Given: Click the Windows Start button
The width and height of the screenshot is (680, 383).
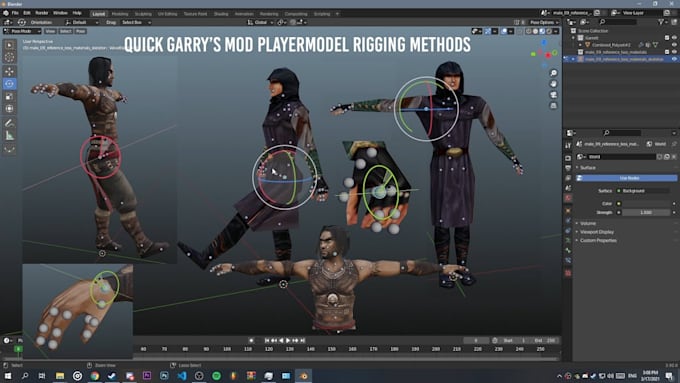Looking at the screenshot, I should coord(8,376).
